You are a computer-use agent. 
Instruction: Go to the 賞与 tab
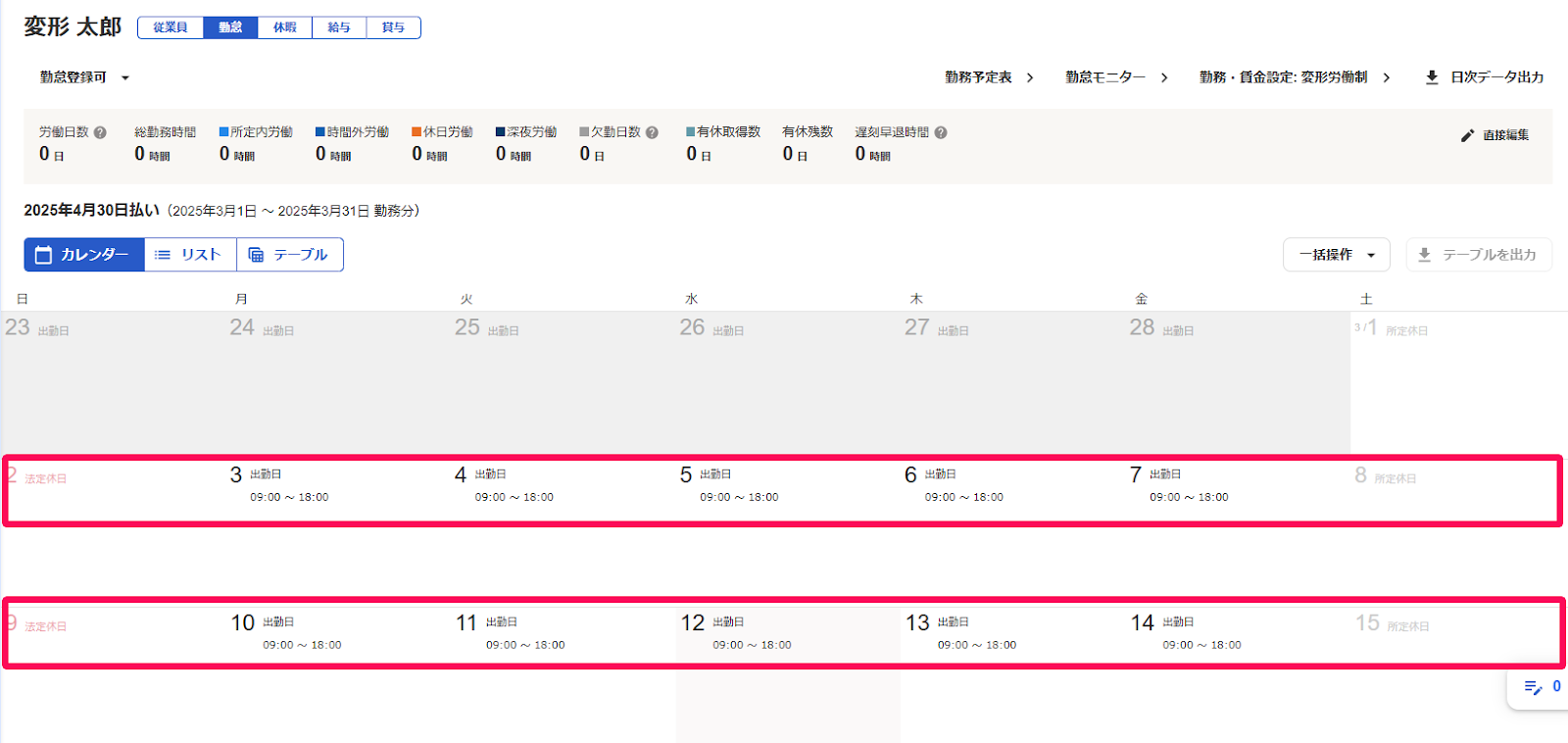(x=394, y=27)
